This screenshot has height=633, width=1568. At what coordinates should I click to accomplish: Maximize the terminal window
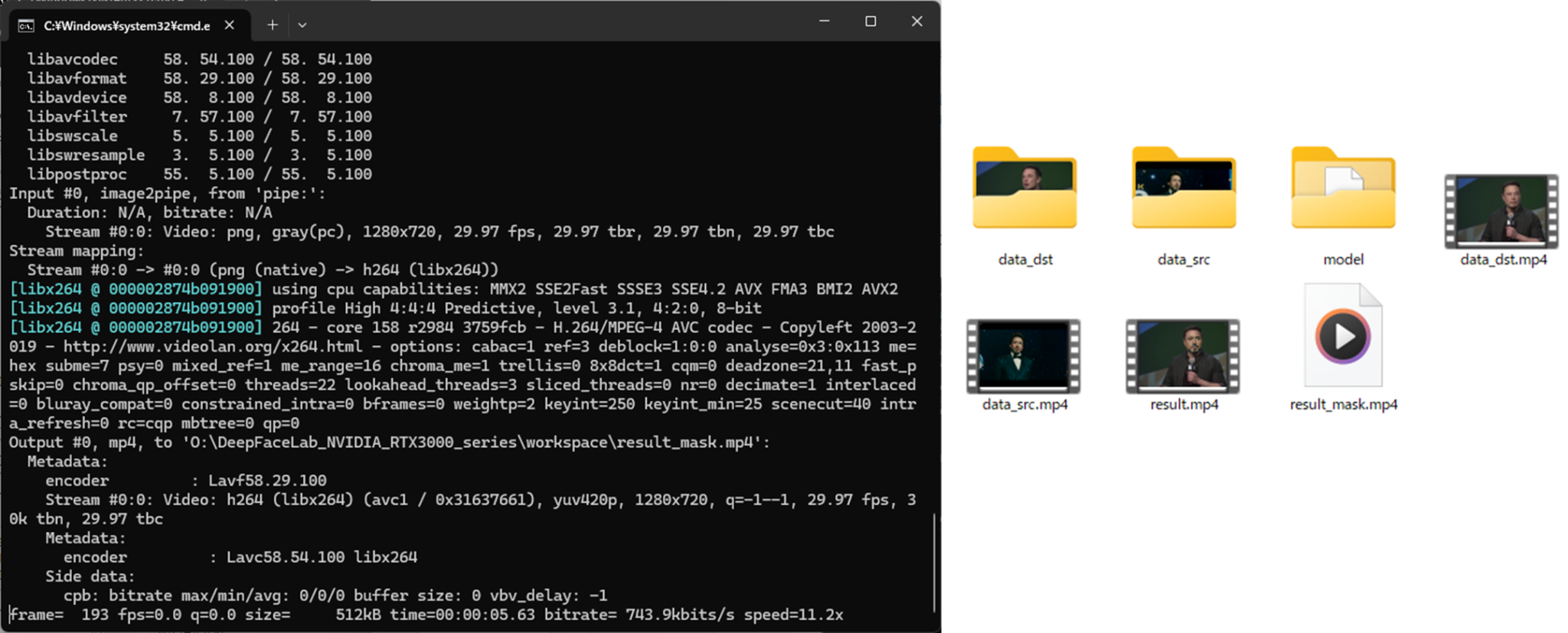(x=871, y=21)
